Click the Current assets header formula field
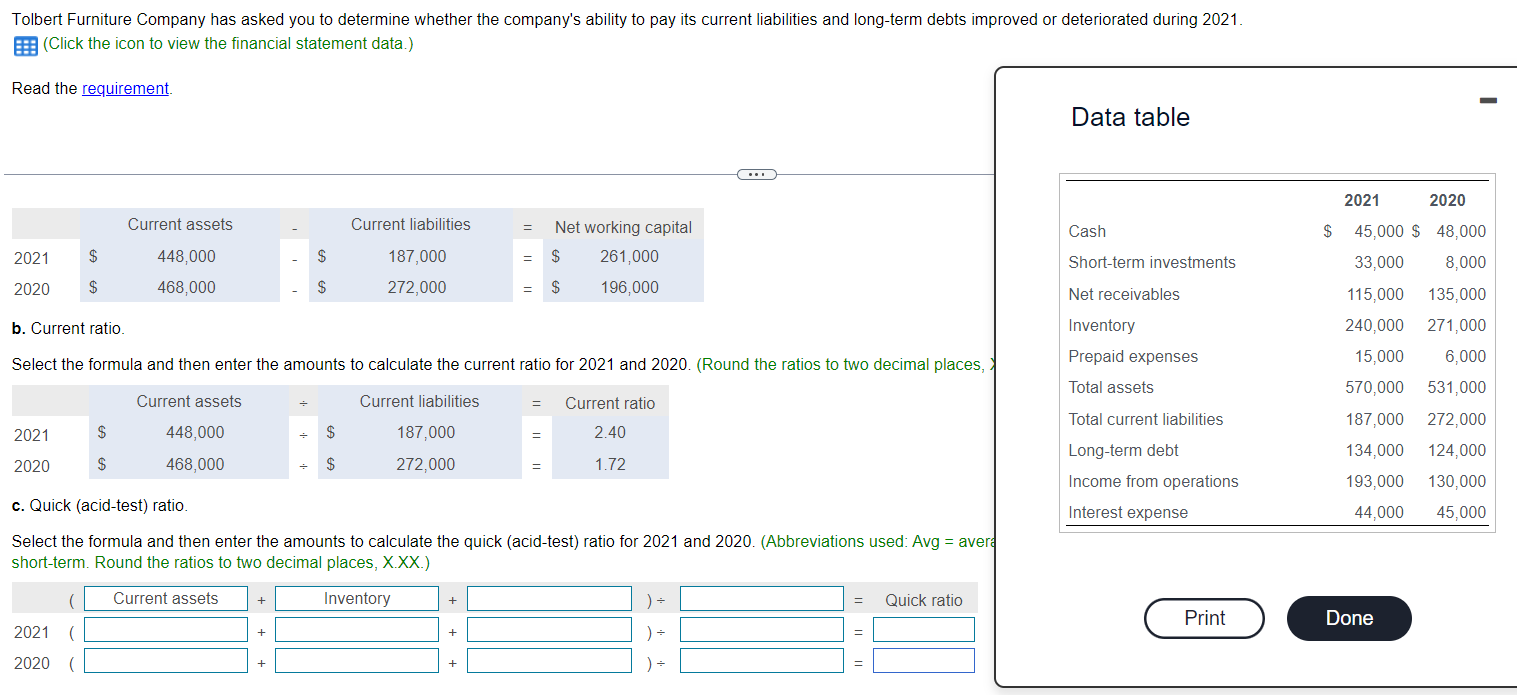Viewport: 1517px width, 695px height. tap(165, 598)
